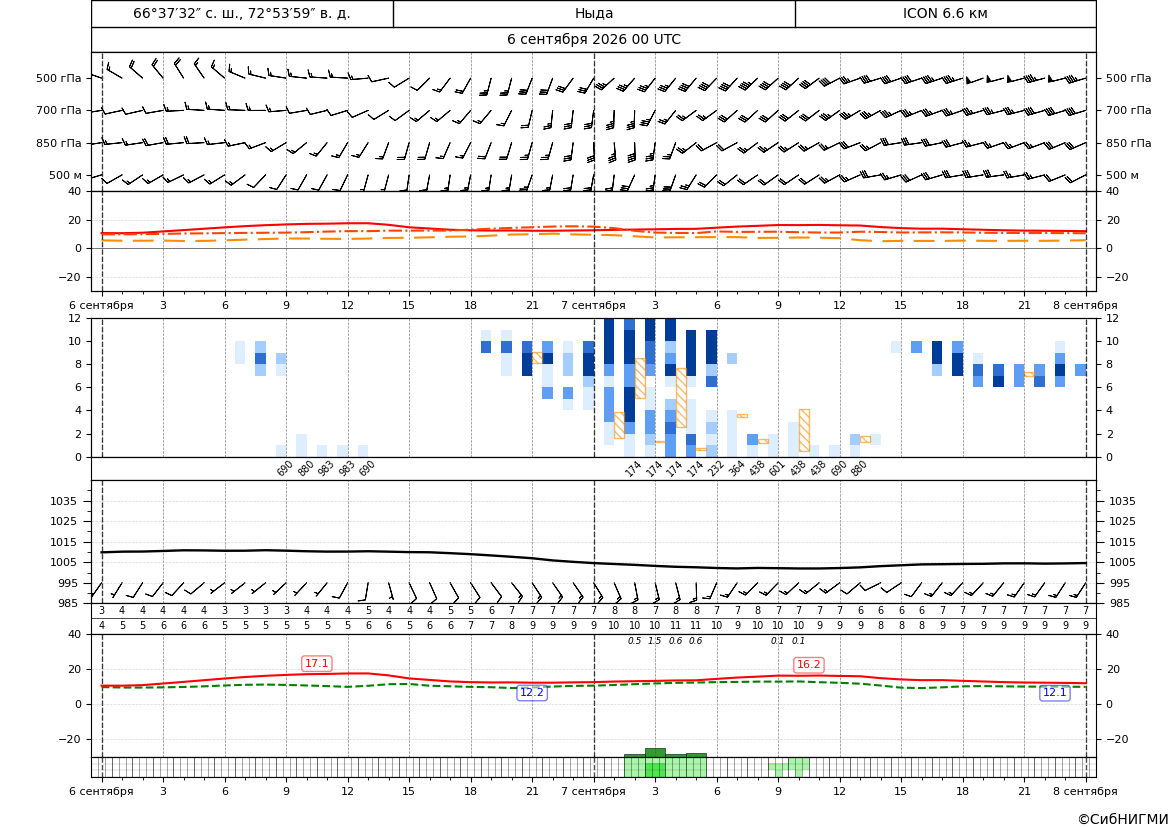Click the 8 сентября label on bottom axis
The width and height of the screenshot is (1169, 827).
(x=1085, y=791)
